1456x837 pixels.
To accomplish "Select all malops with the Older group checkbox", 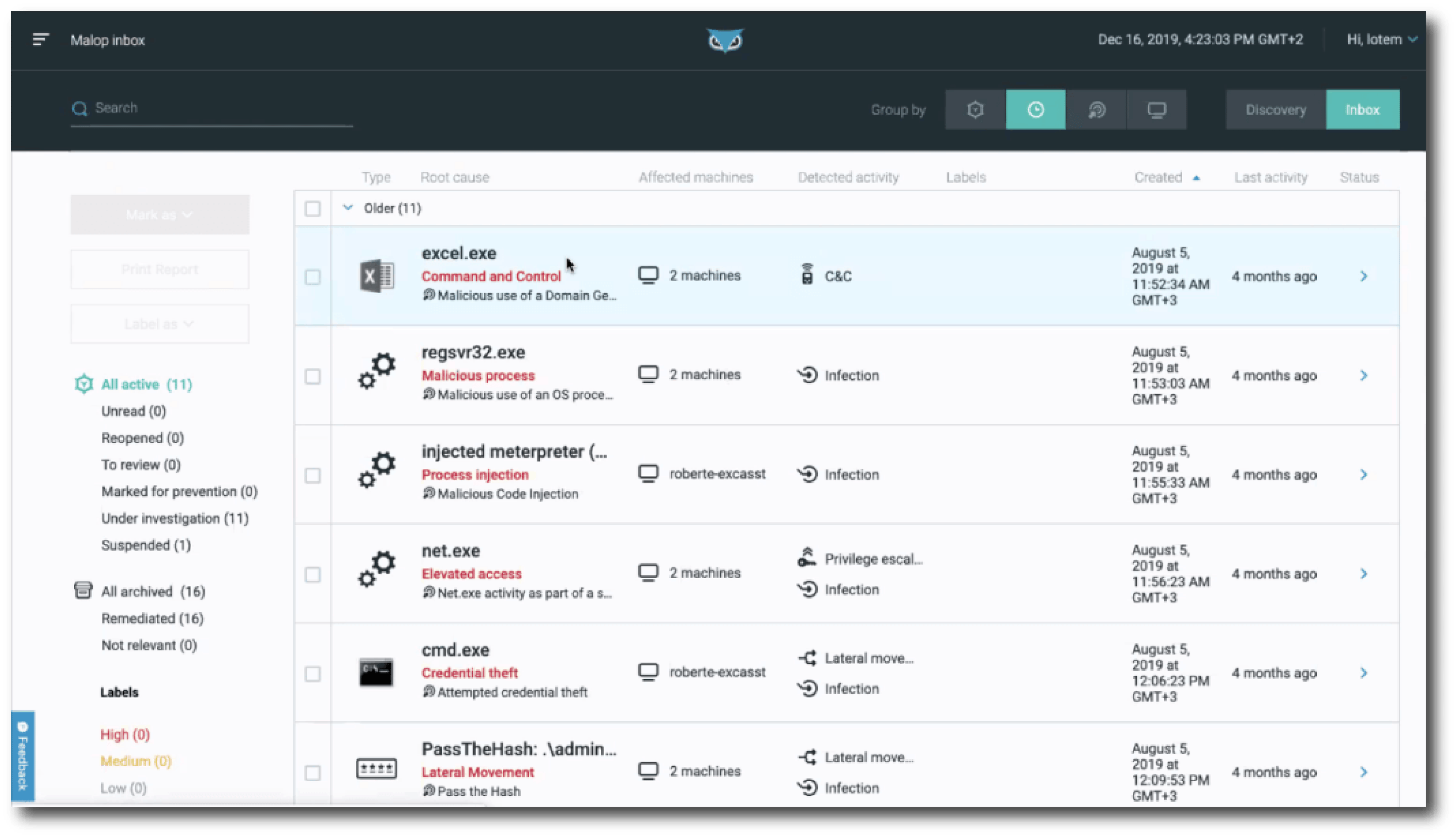I will click(313, 209).
